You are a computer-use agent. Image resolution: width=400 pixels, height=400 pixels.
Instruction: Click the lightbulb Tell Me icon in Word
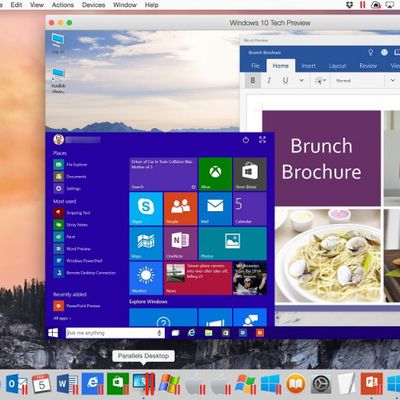click(370, 52)
